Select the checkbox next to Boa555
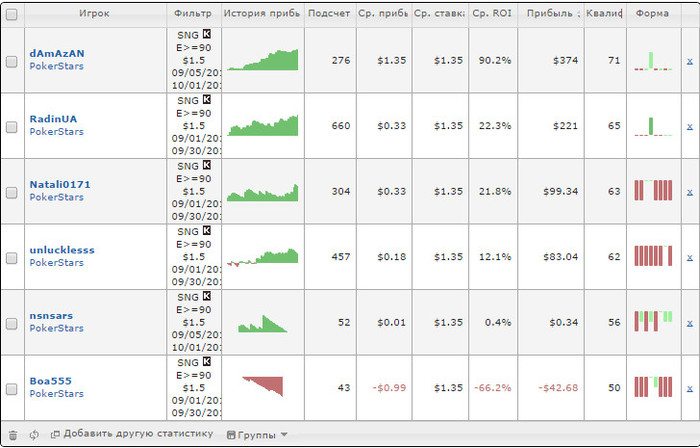 [x=12, y=388]
